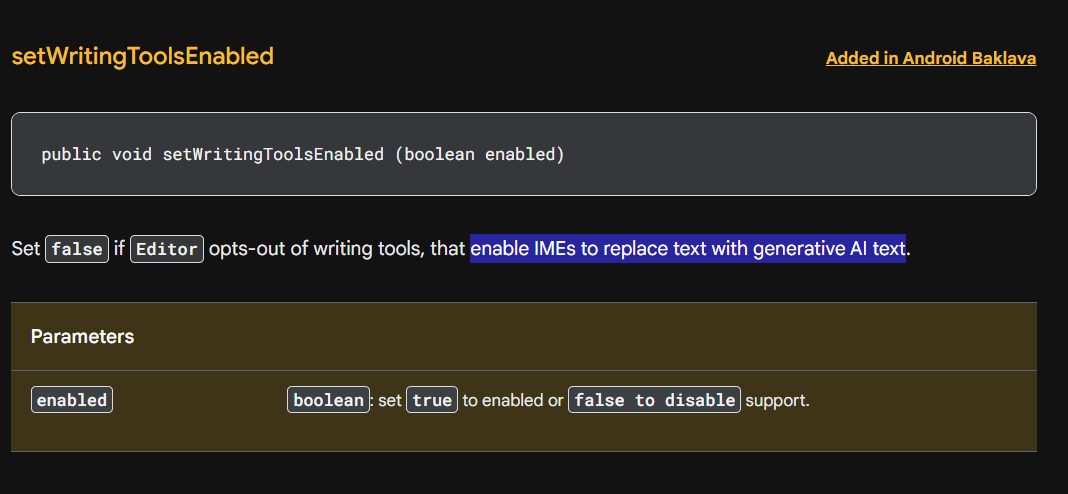This screenshot has width=1068, height=494.
Task: Click the 'false to disable' code chip
Action: (654, 400)
